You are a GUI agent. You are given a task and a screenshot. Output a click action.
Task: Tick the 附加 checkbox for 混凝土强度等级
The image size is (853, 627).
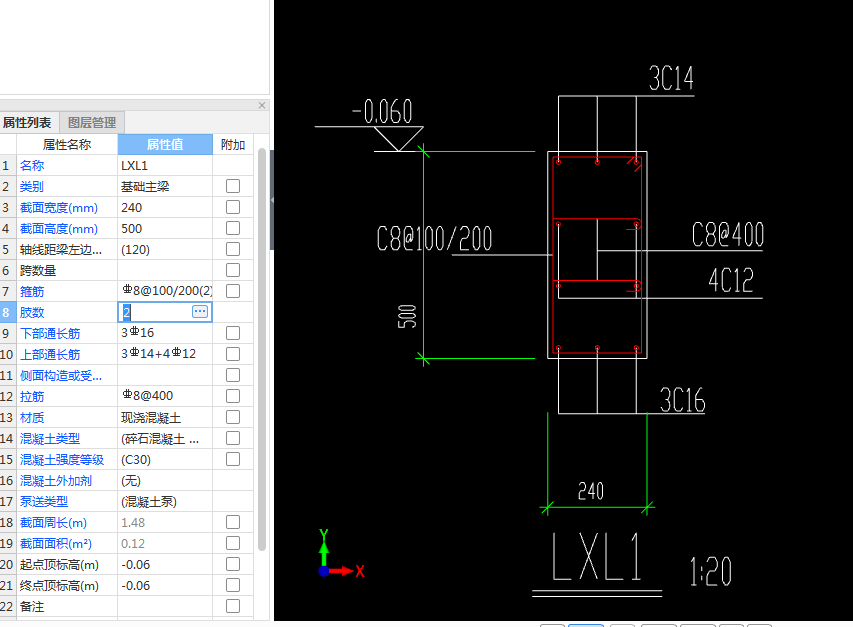pyautogui.click(x=233, y=459)
